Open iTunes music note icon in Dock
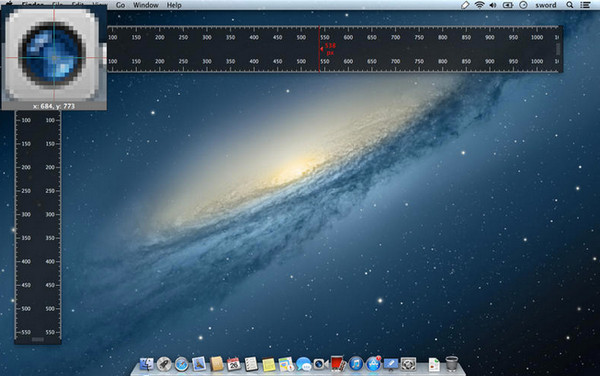The height and width of the screenshot is (376, 600). click(x=356, y=364)
